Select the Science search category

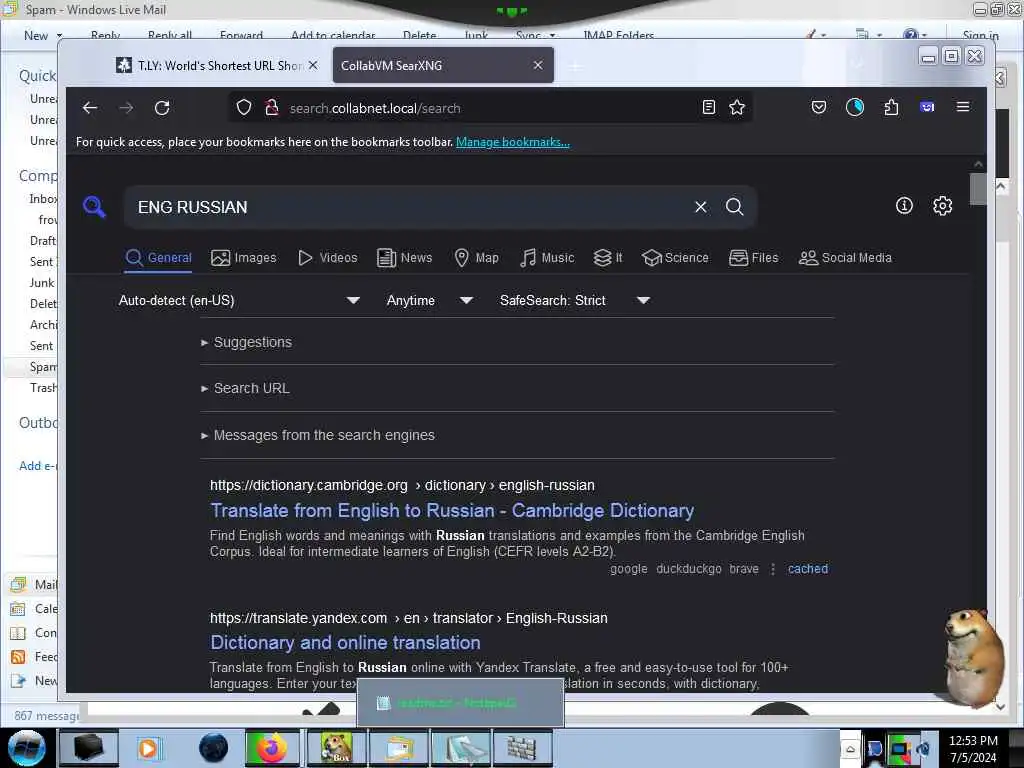[x=675, y=257]
